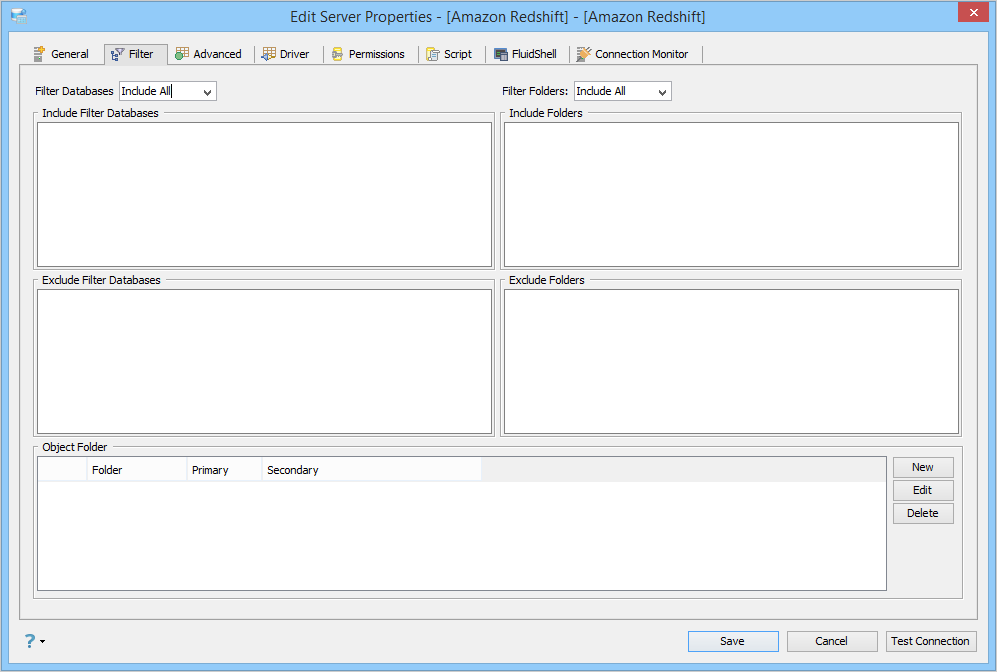Click inside Exclude Filter Databases list
Screen dimensions: 997x672
pos(265,362)
